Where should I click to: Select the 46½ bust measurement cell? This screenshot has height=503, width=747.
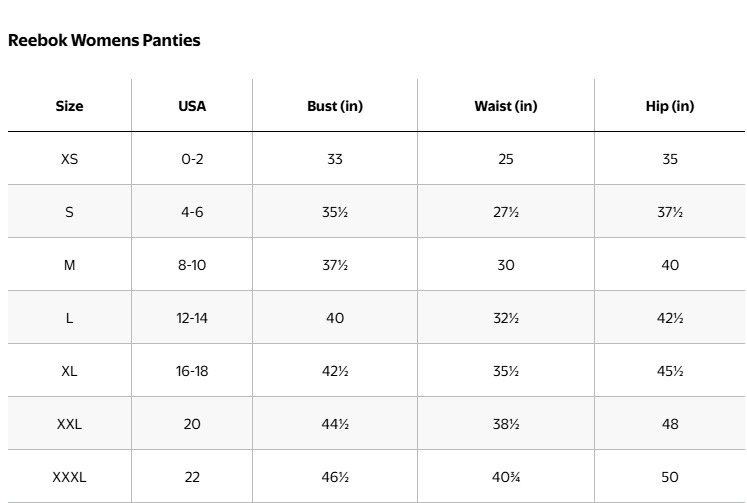point(335,477)
